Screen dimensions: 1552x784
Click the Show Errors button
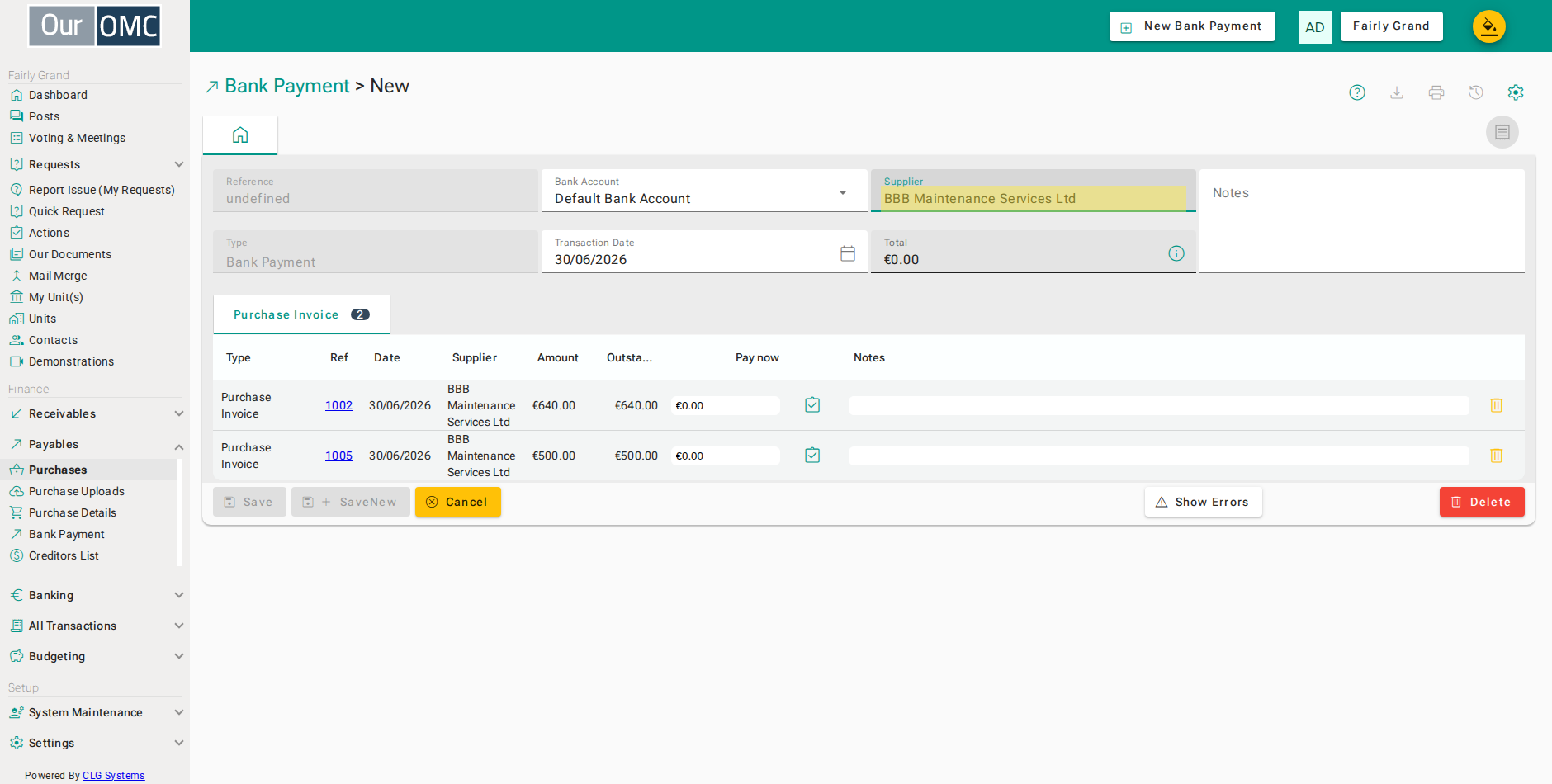tap(1203, 502)
